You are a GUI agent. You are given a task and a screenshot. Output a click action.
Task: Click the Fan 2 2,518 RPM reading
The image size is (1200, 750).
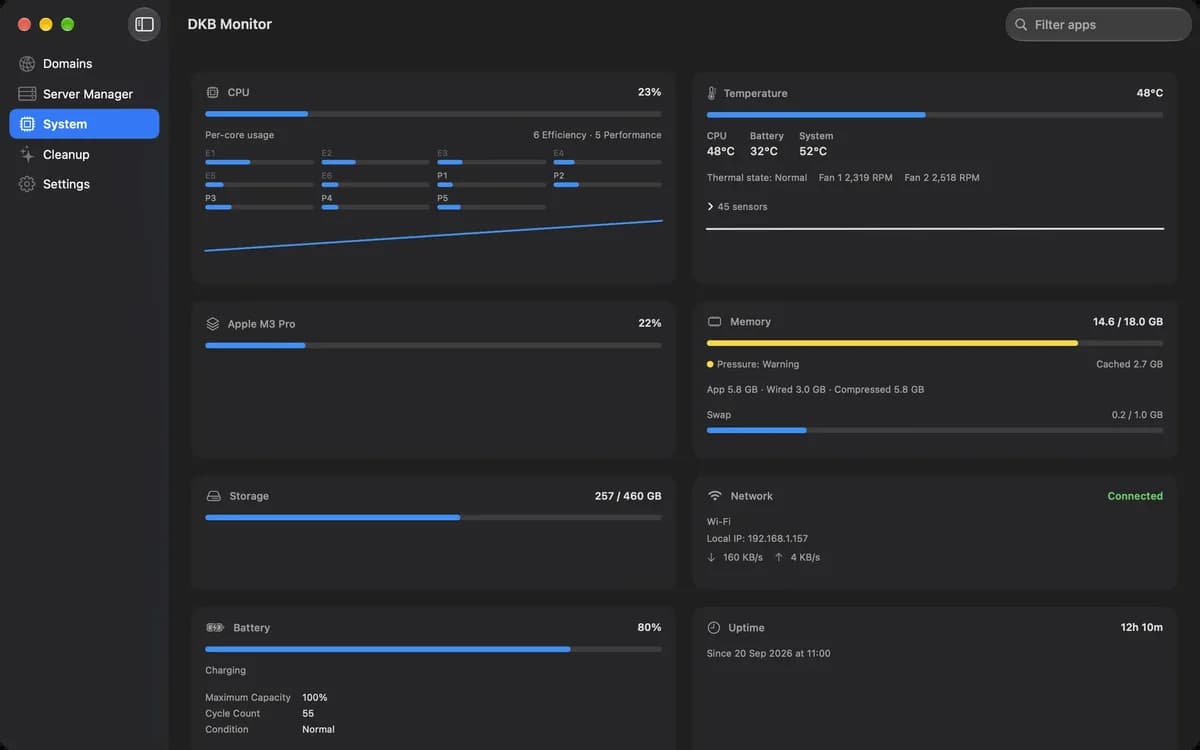pos(942,178)
